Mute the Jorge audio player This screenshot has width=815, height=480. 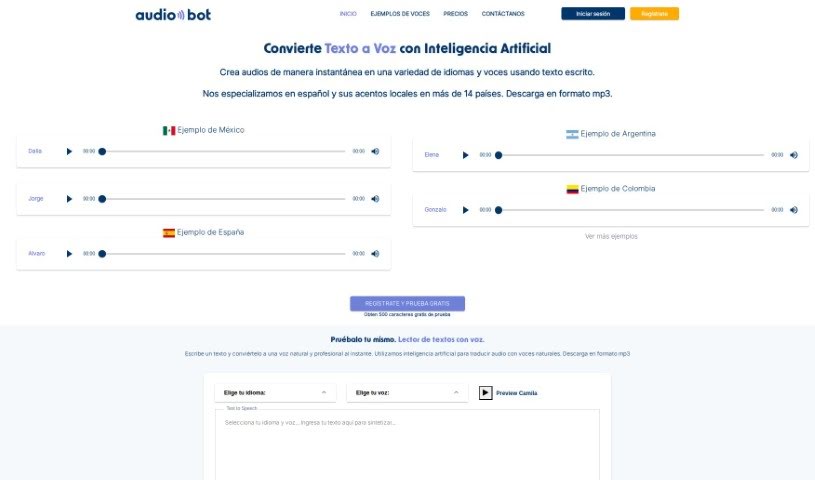click(x=375, y=199)
